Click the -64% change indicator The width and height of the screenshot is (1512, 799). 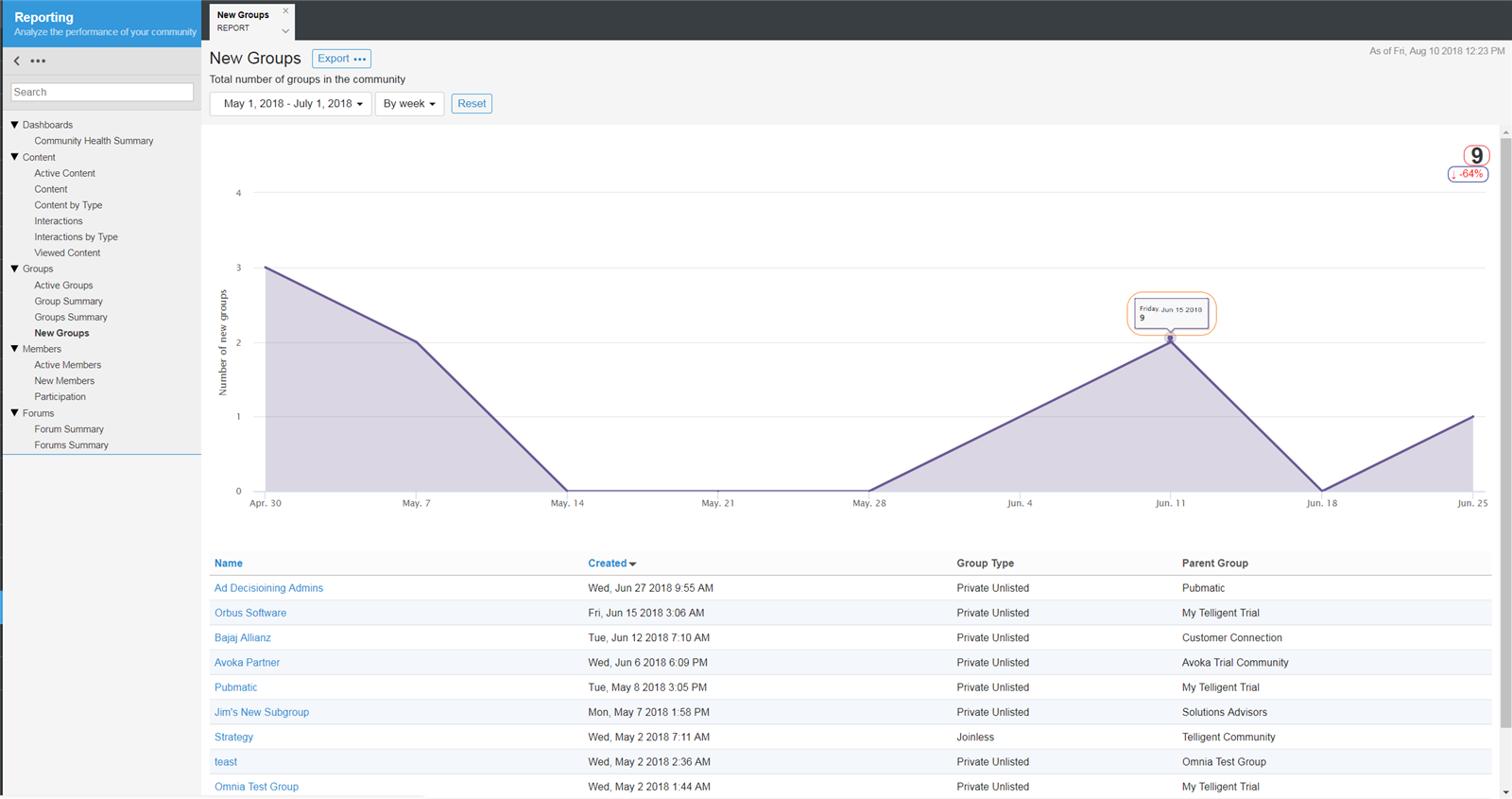[1468, 174]
